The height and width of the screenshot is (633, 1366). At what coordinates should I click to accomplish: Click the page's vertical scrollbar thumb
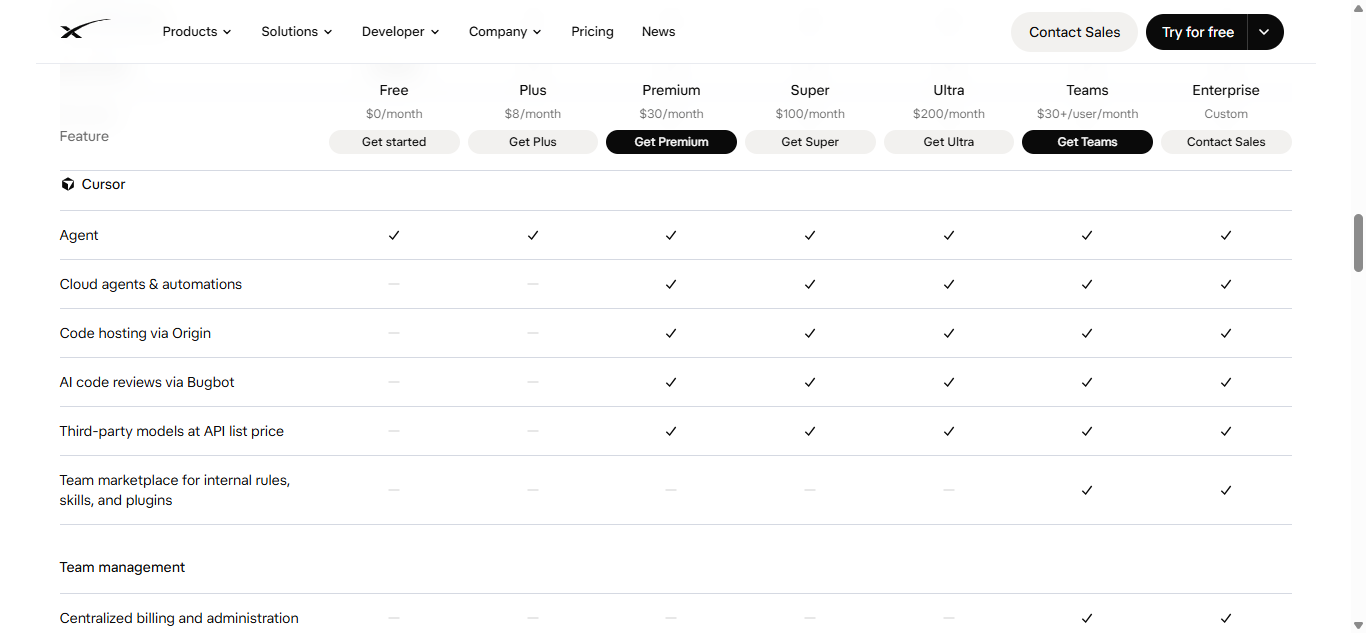1358,242
